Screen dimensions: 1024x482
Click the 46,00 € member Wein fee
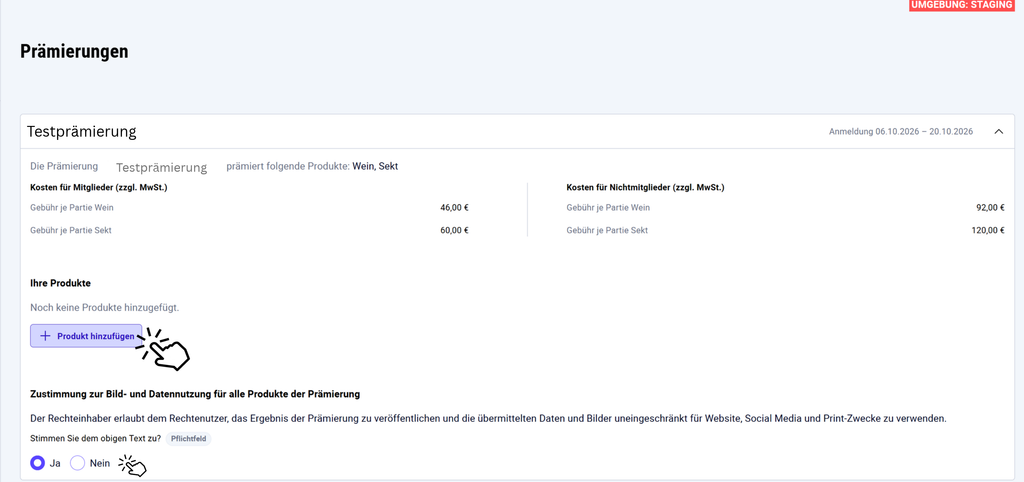click(x=455, y=208)
